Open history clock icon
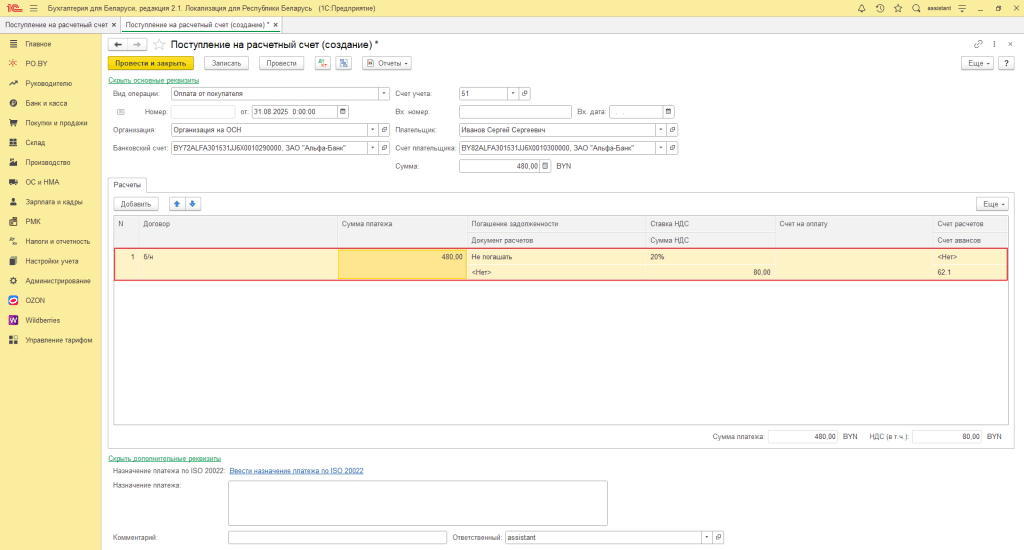This screenshot has width=1024, height=550. pyautogui.click(x=880, y=8)
